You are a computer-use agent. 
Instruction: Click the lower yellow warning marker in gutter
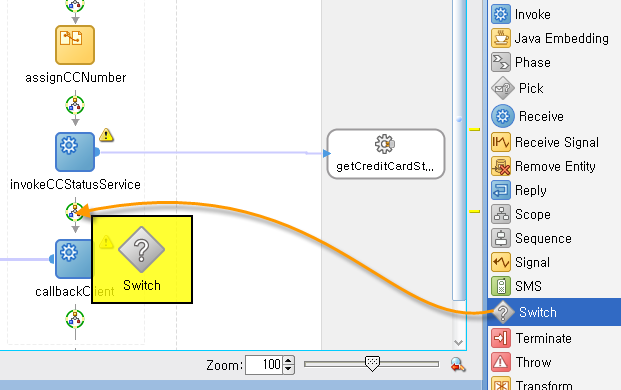coord(474,211)
